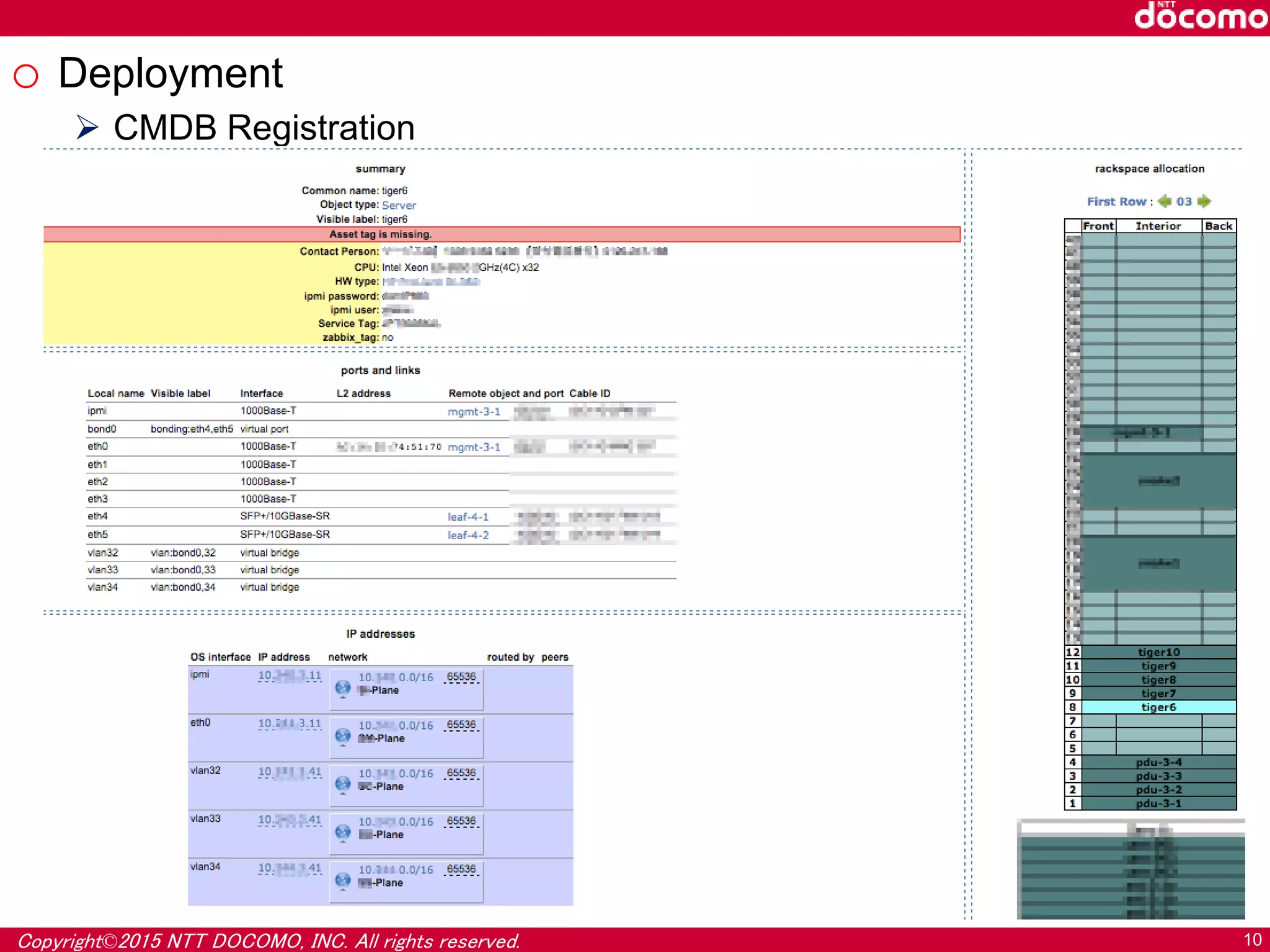This screenshot has height=952, width=1270.
Task: Click the rack thumbnail below the allocation table
Action: point(1131,869)
